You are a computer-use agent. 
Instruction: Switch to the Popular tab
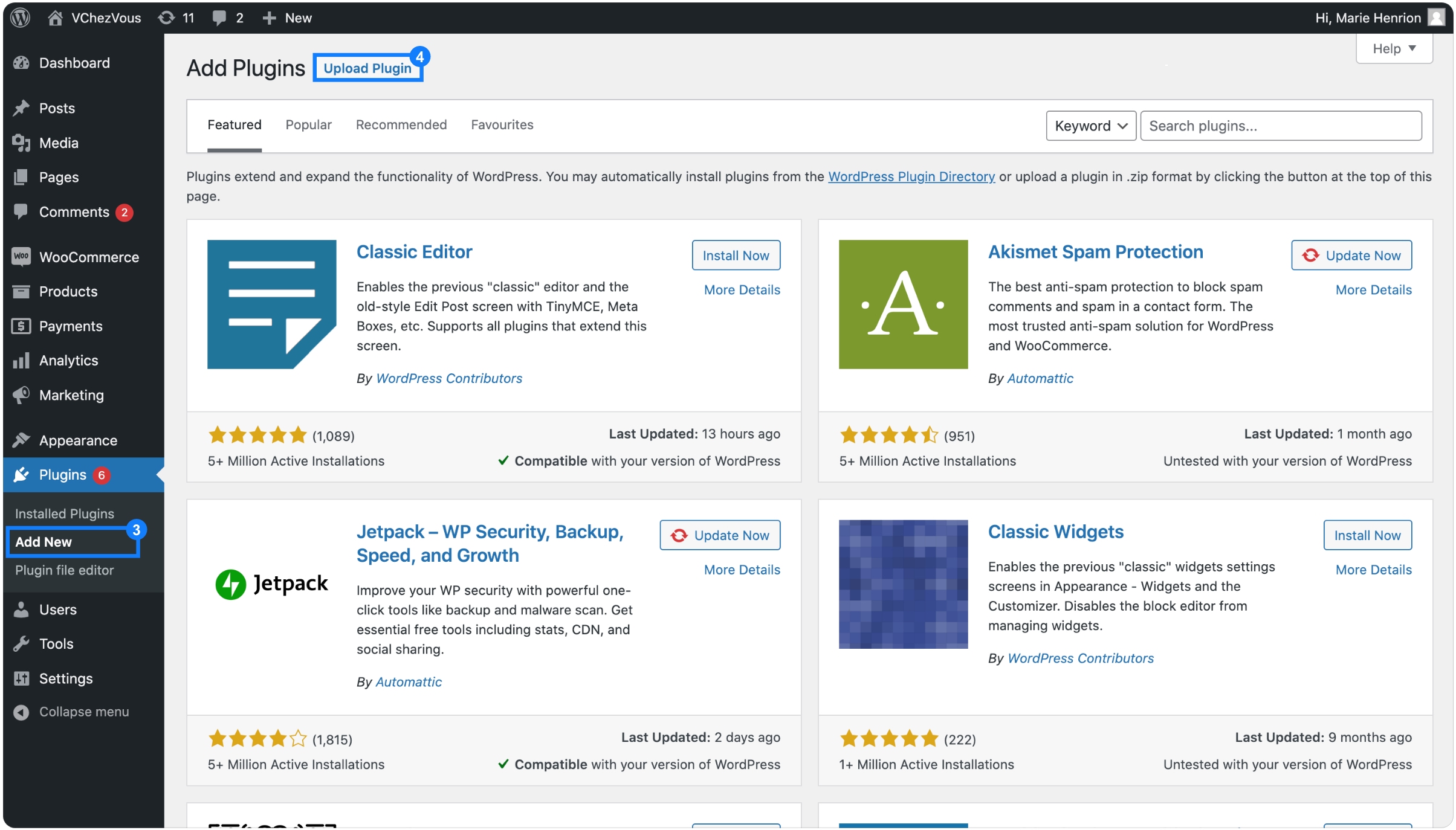pyautogui.click(x=308, y=124)
